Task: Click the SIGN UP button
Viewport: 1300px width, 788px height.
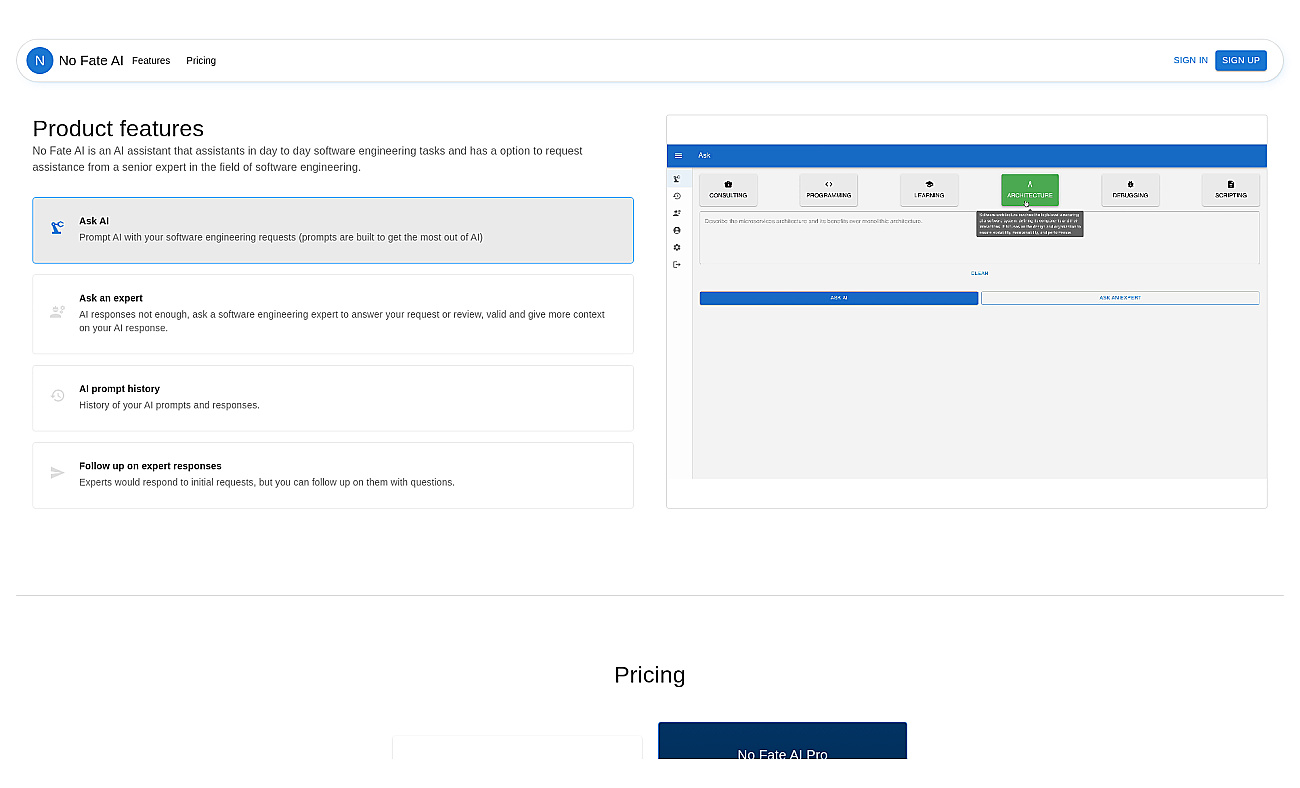Action: [1241, 60]
